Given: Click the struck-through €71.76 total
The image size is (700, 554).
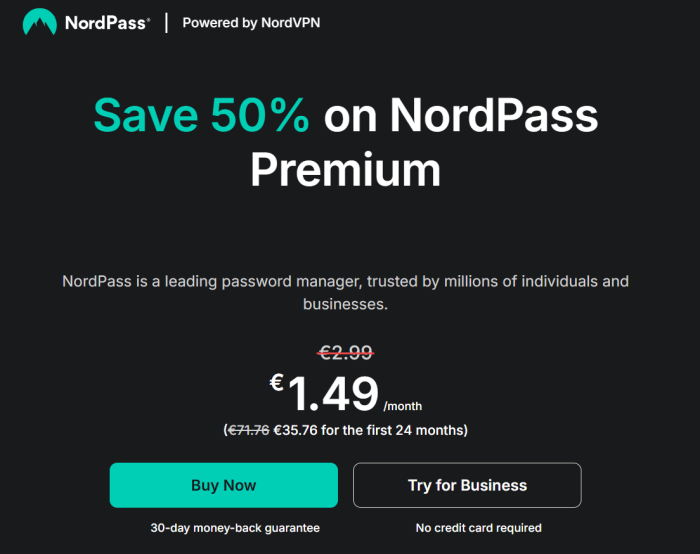Looking at the screenshot, I should point(248,430).
